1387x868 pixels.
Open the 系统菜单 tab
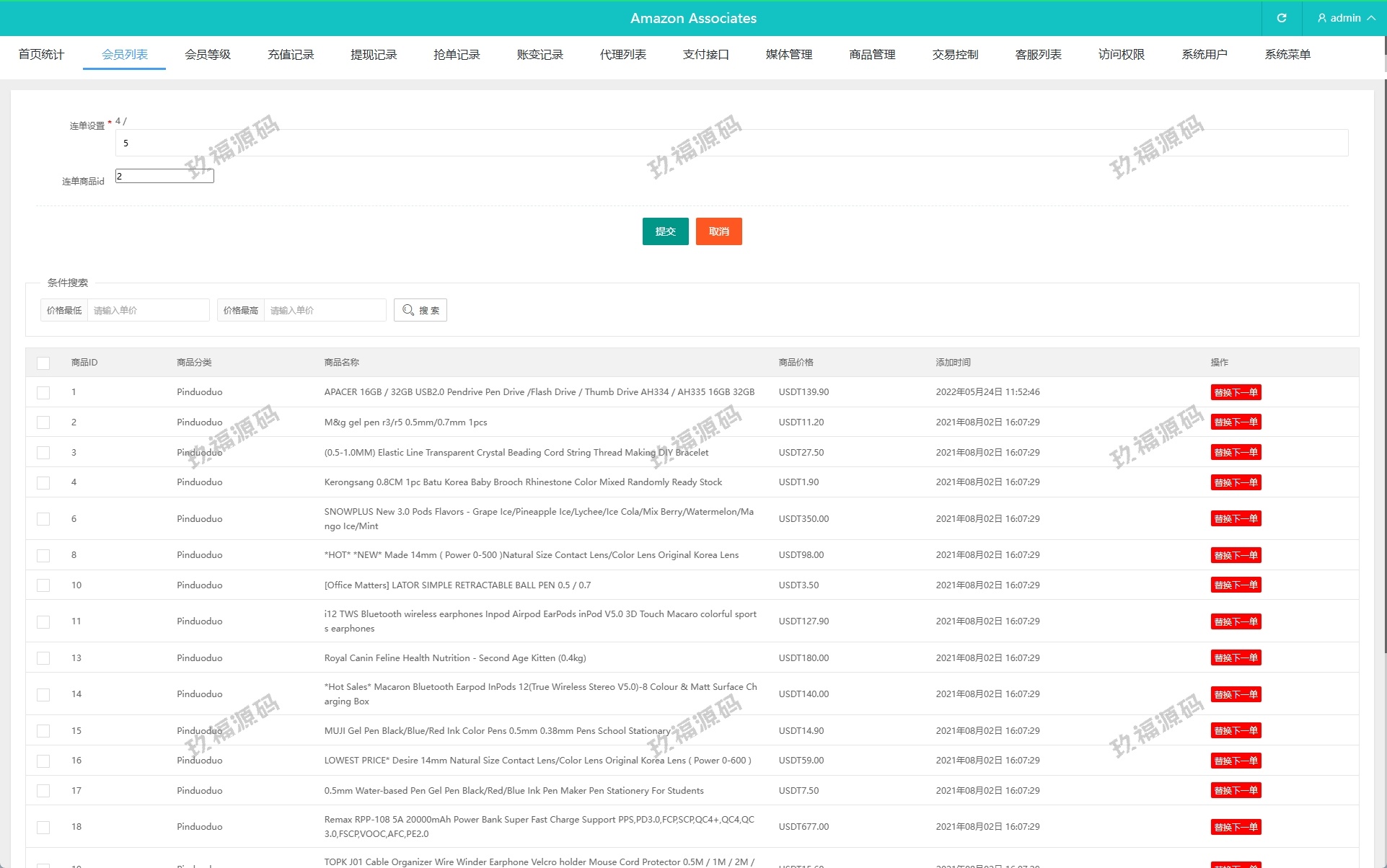tap(1287, 55)
